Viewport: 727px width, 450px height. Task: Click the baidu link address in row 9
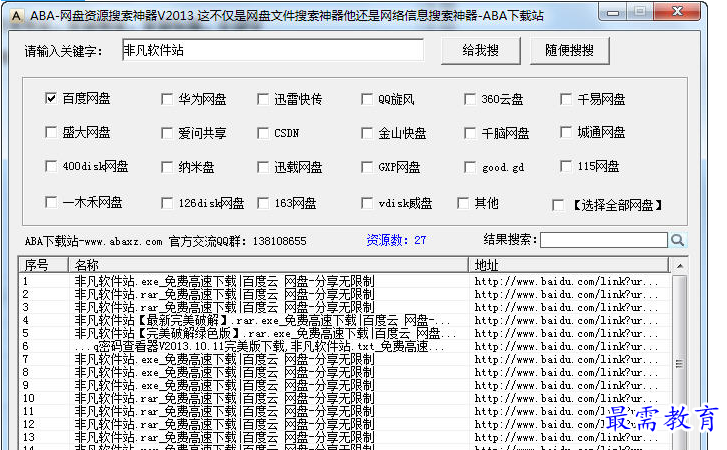click(x=566, y=385)
